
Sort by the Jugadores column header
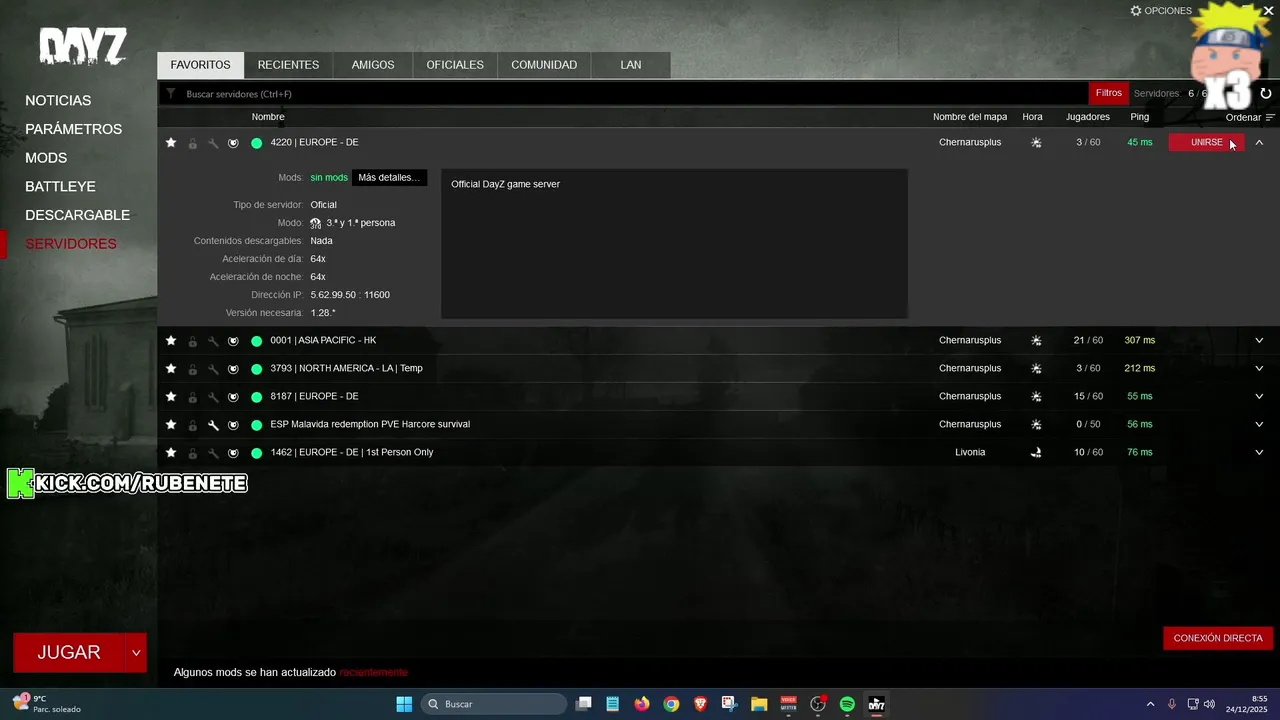coord(1088,117)
